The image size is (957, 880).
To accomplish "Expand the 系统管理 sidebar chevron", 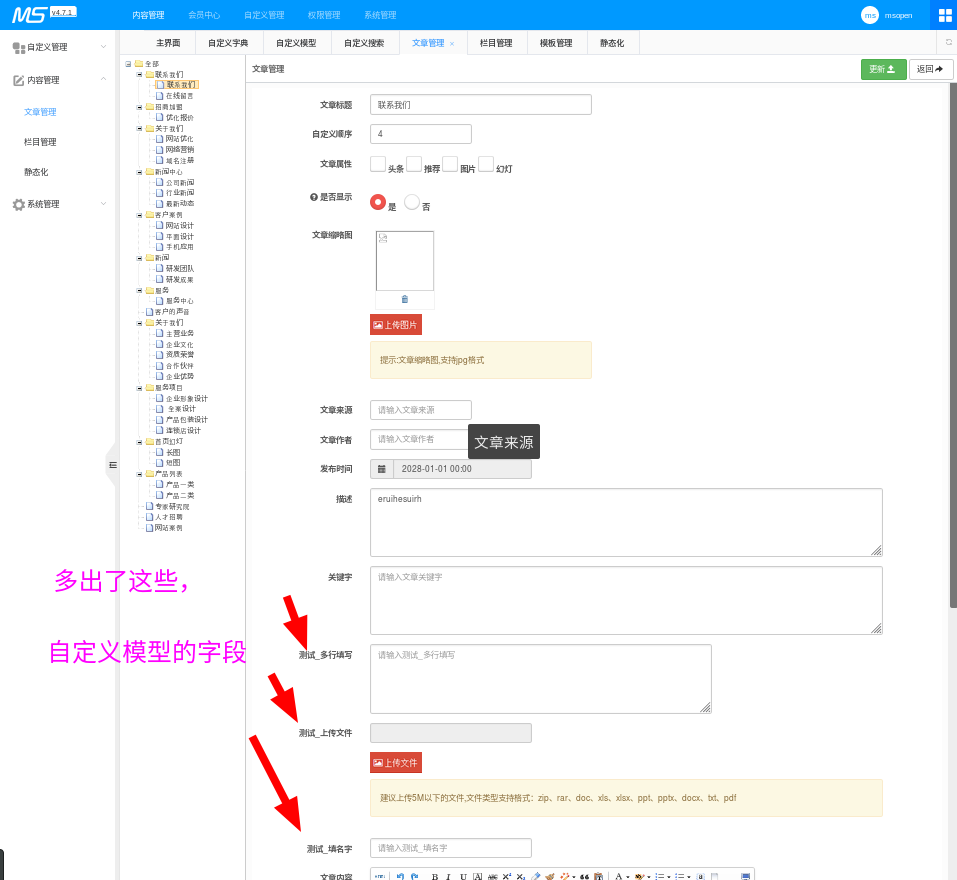I will 103,203.
